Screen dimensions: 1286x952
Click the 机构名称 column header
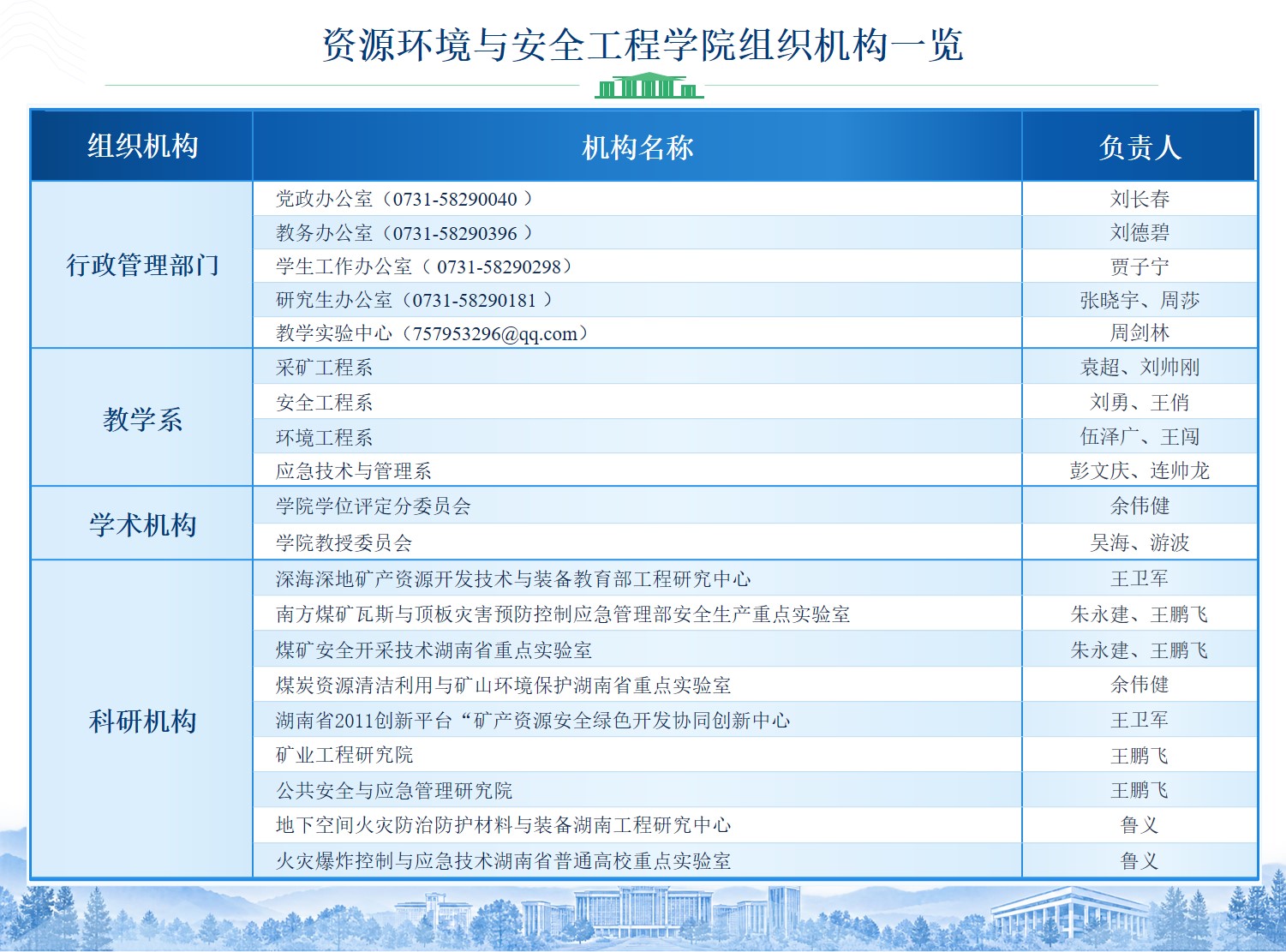coord(637,147)
